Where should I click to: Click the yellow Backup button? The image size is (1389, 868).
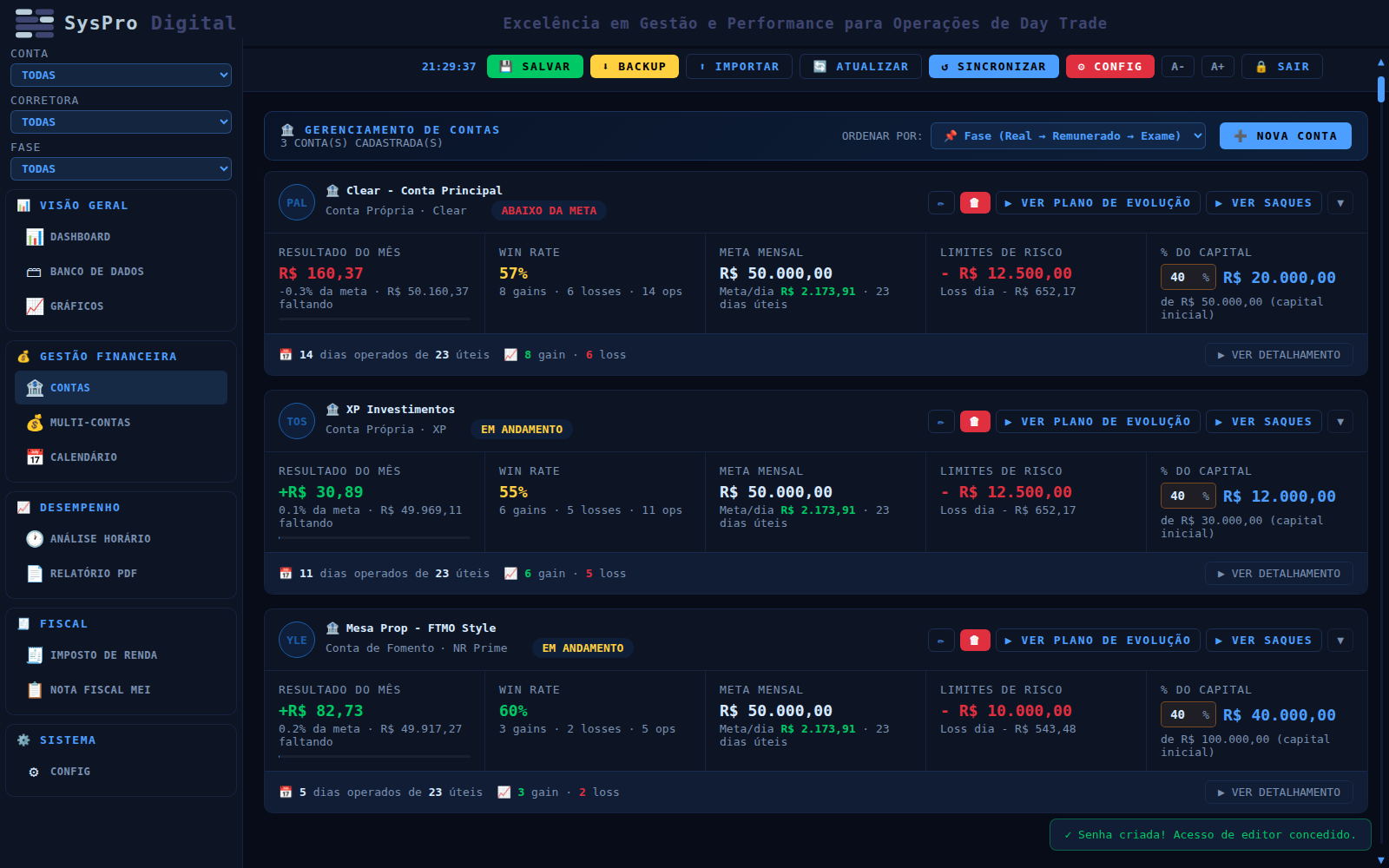point(635,67)
